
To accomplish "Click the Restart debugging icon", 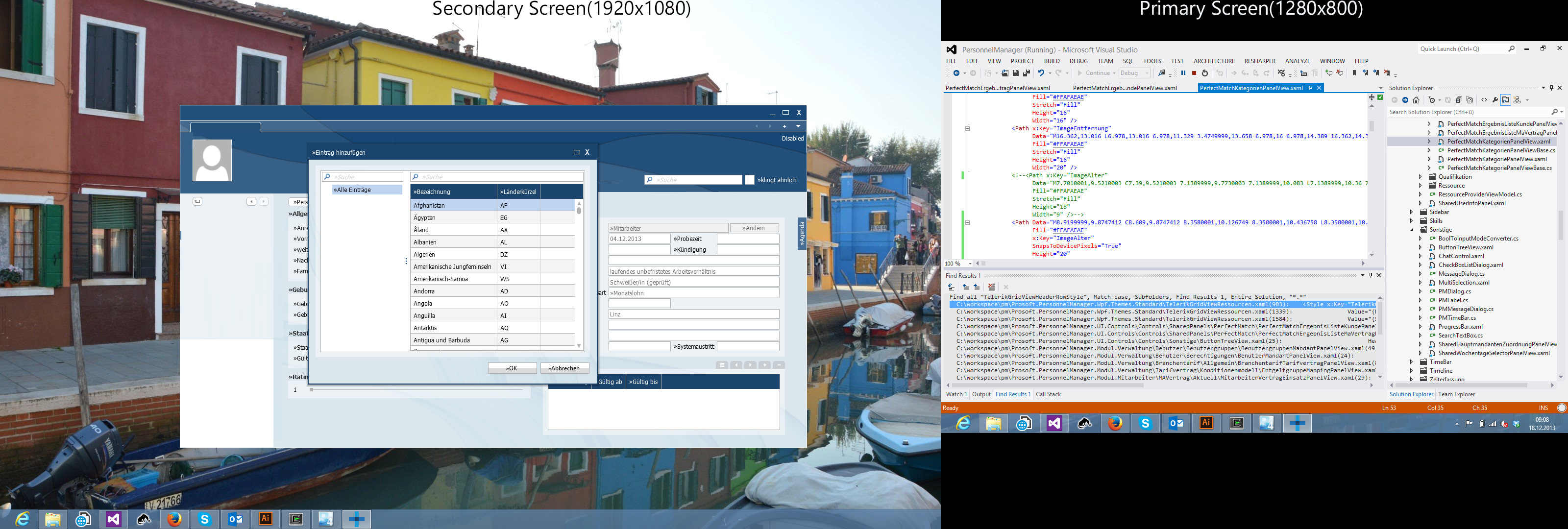I will coord(1204,73).
